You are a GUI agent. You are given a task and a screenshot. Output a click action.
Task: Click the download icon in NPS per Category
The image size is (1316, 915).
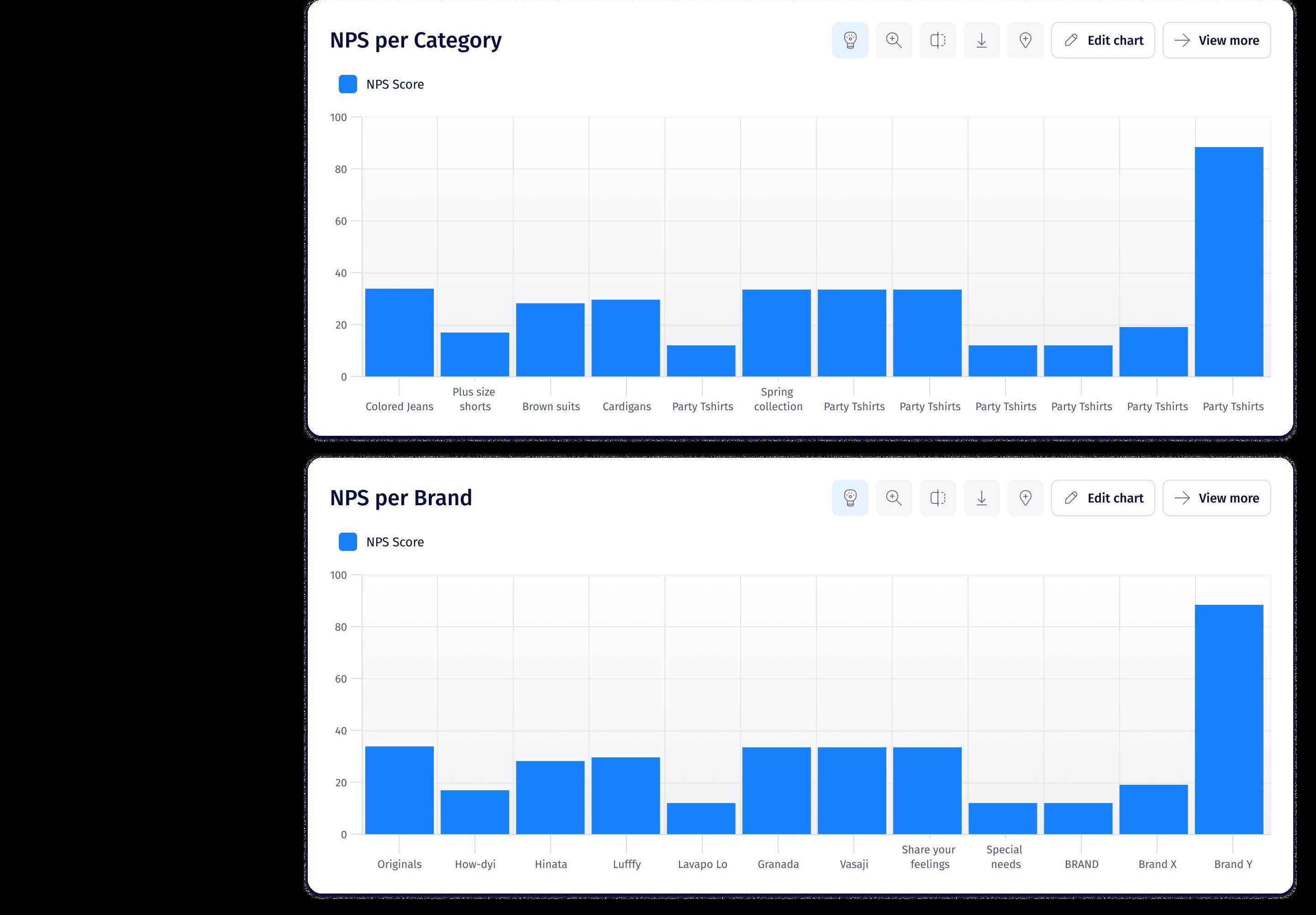(981, 40)
